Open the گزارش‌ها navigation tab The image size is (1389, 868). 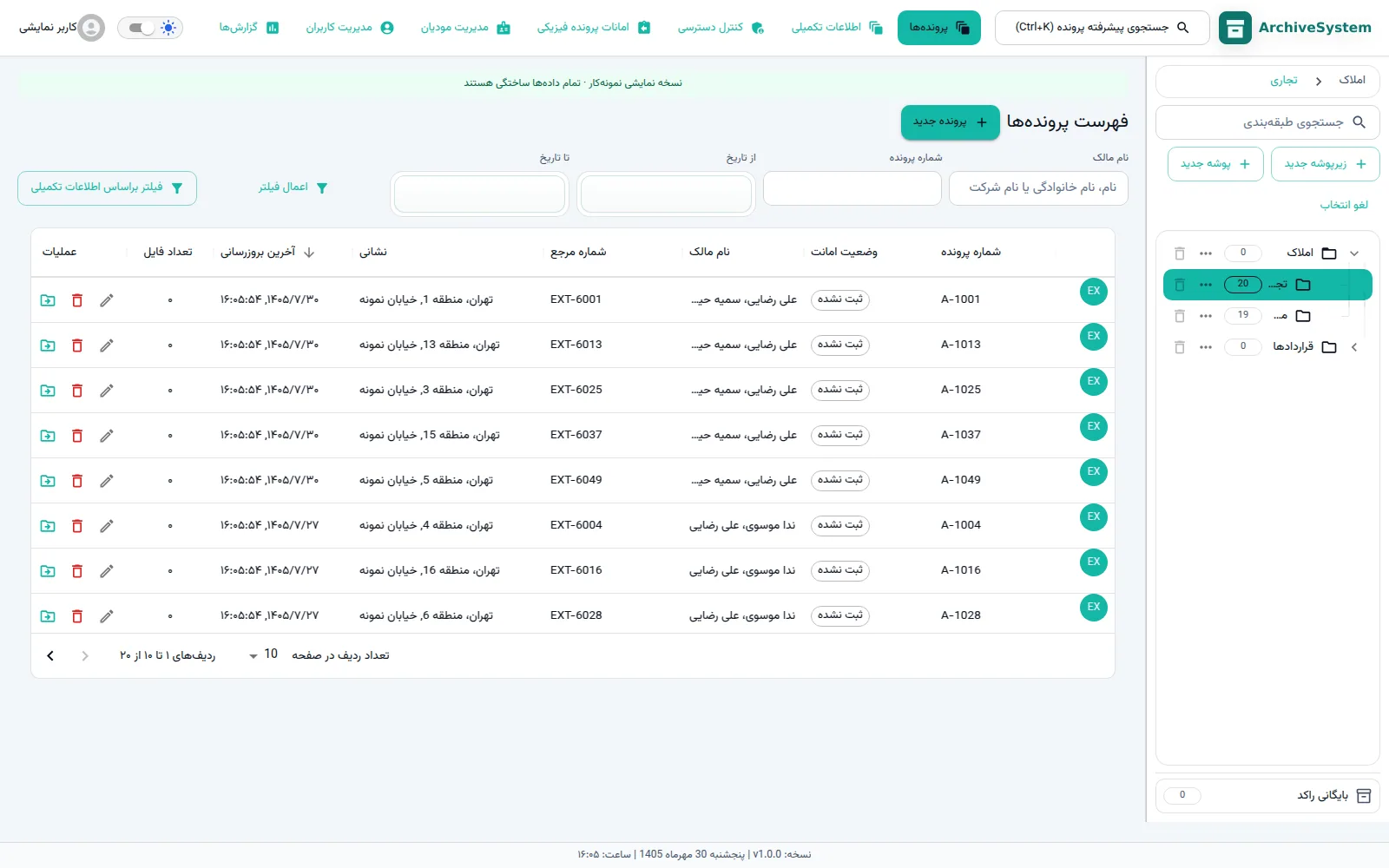click(x=248, y=28)
